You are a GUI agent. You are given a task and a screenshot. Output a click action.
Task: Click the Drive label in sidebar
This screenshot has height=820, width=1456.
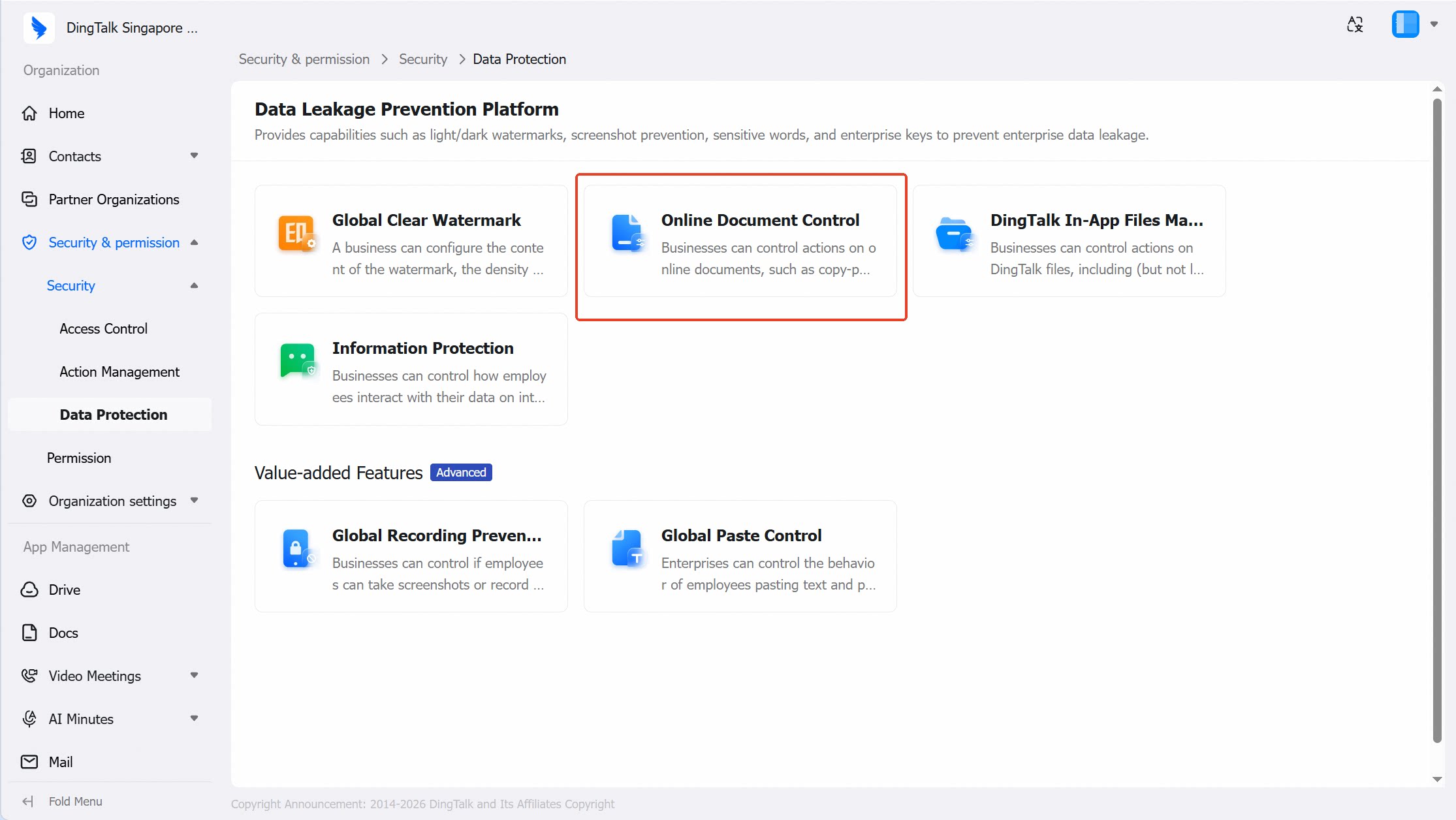[x=65, y=590]
